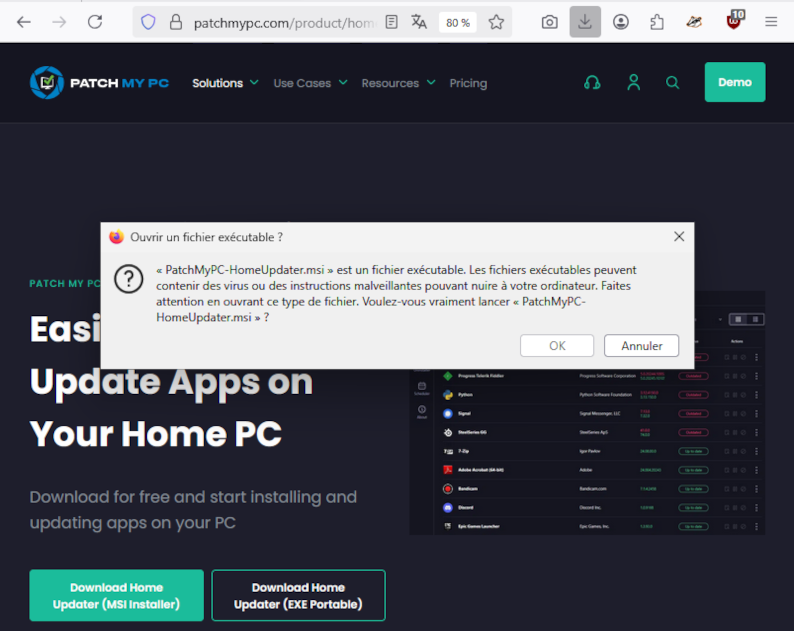The height and width of the screenshot is (631, 794).
Task: Open the extensions puzzle icon
Action: click(x=657, y=22)
